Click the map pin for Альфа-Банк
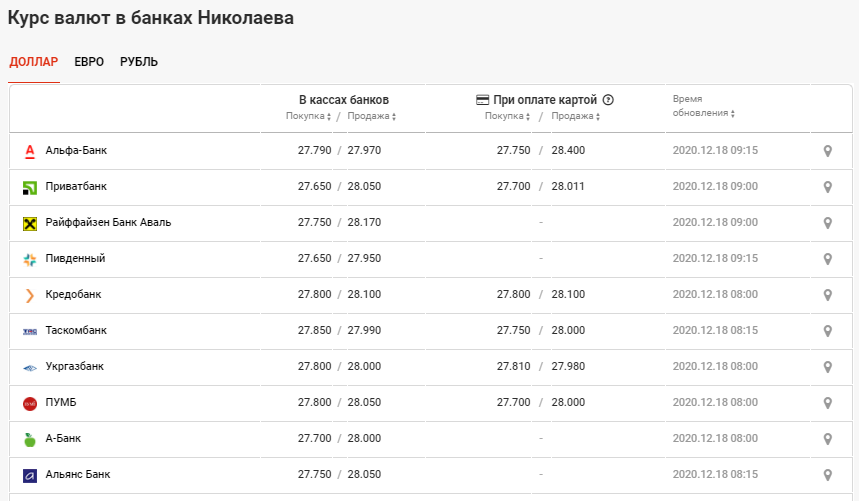Viewport: 859px width, 501px height. [828, 151]
